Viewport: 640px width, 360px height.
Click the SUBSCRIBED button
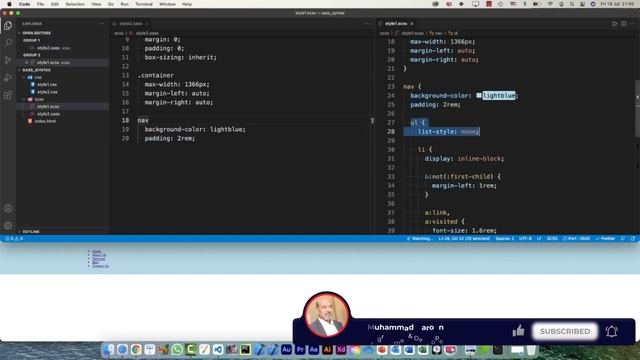pos(565,331)
